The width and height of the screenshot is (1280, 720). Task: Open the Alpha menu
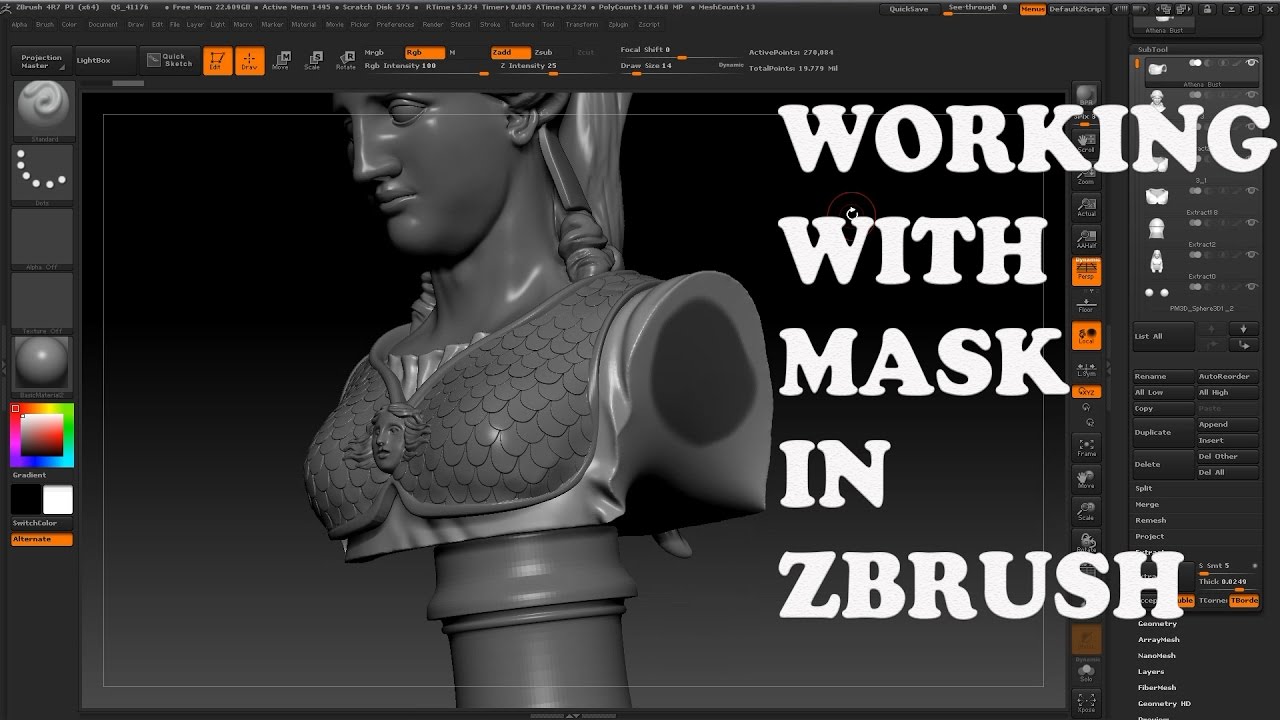(x=19, y=24)
